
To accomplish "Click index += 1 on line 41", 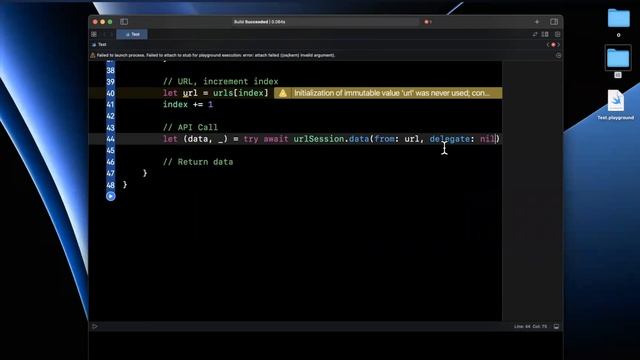I will (188, 104).
